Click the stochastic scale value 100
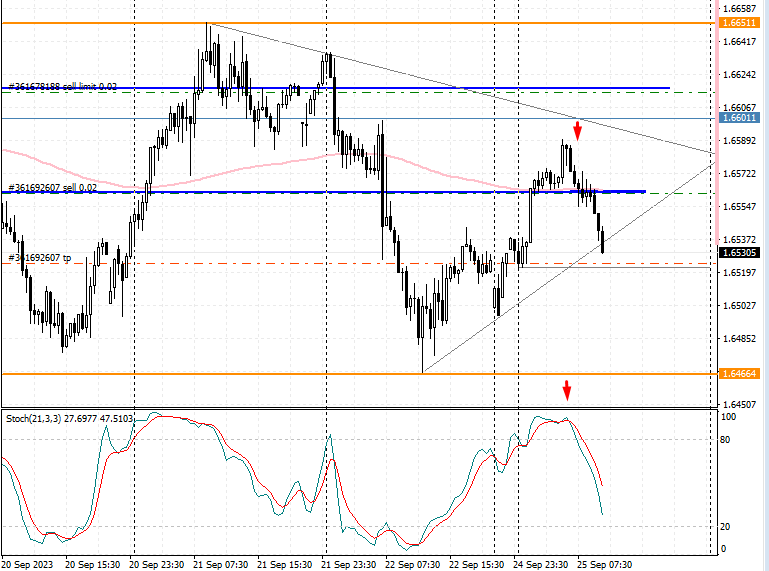Screen dimensions: 769x571 coord(728,417)
